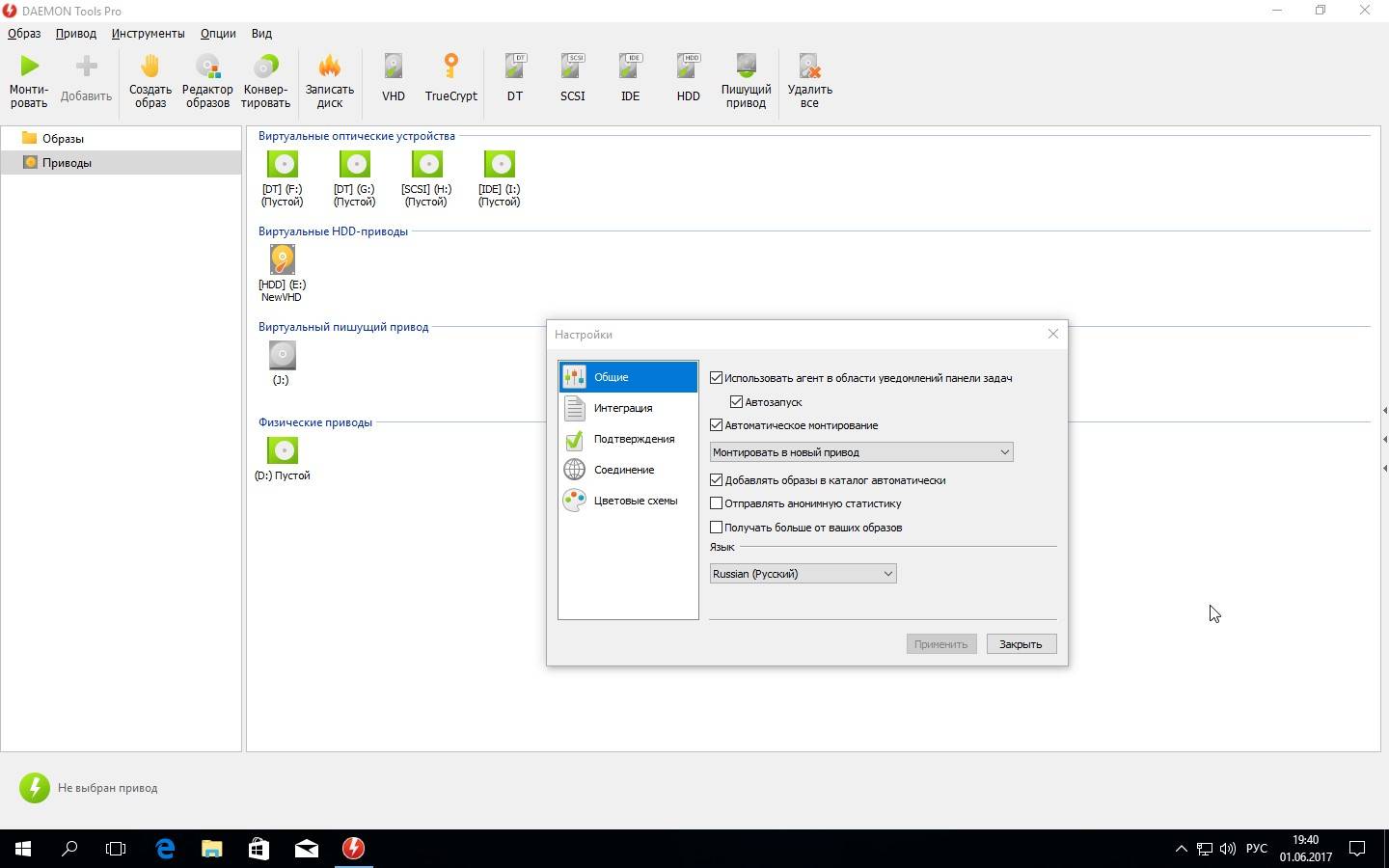Viewport: 1389px width, 868px height.
Task: Launch Edge browser from taskbar
Action: (x=165, y=849)
